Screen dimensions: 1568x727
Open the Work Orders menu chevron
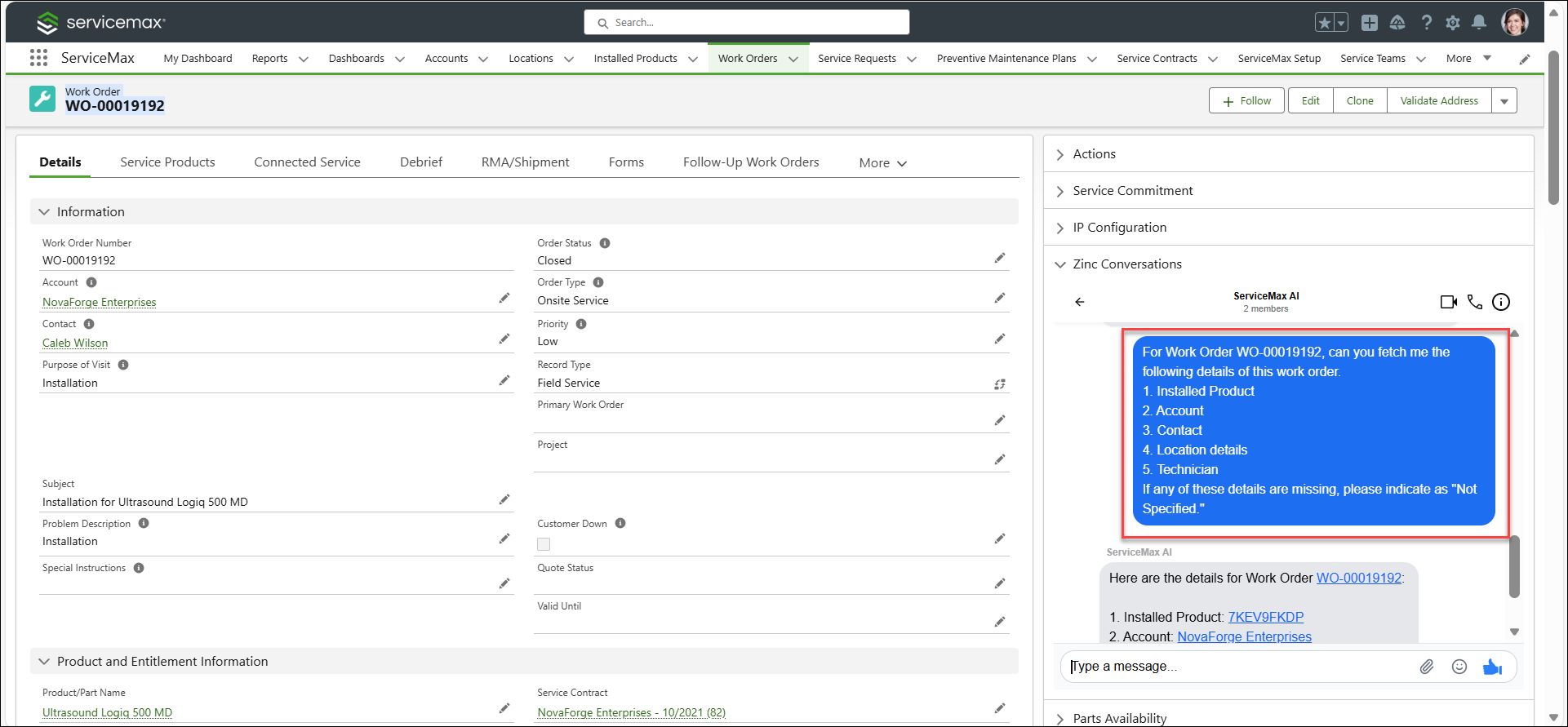(x=793, y=59)
